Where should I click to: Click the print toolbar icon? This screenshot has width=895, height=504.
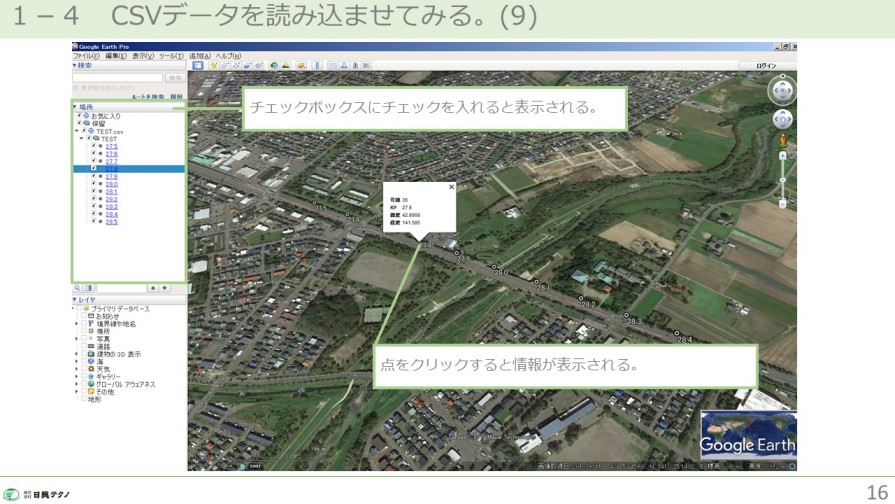coord(343,65)
